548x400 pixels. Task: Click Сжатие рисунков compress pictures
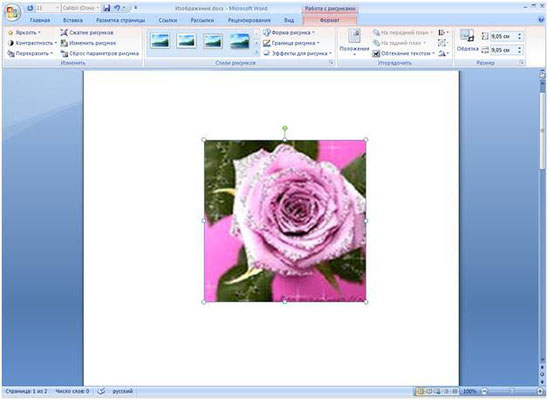(87, 32)
